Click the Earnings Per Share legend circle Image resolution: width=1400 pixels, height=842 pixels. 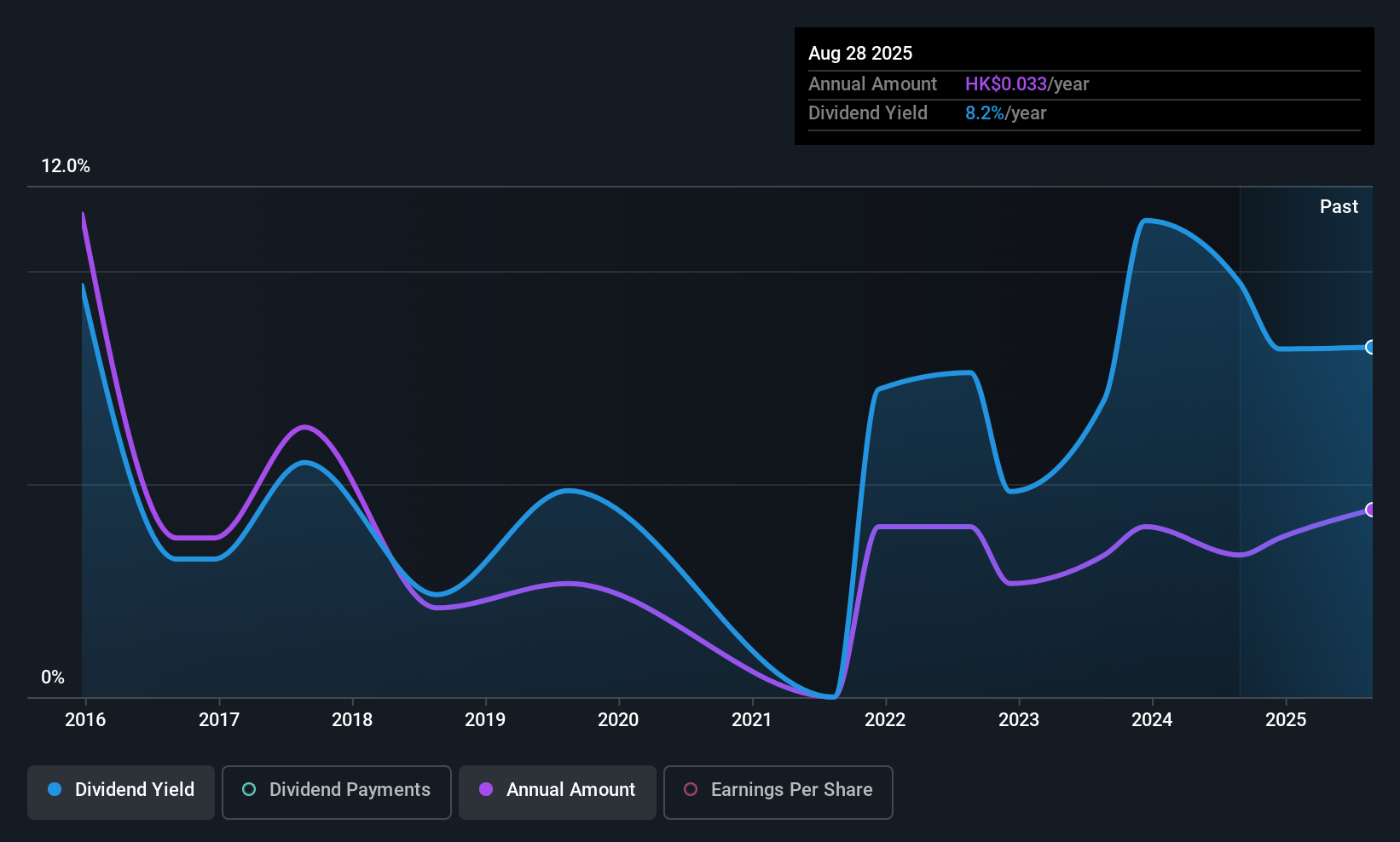click(691, 790)
